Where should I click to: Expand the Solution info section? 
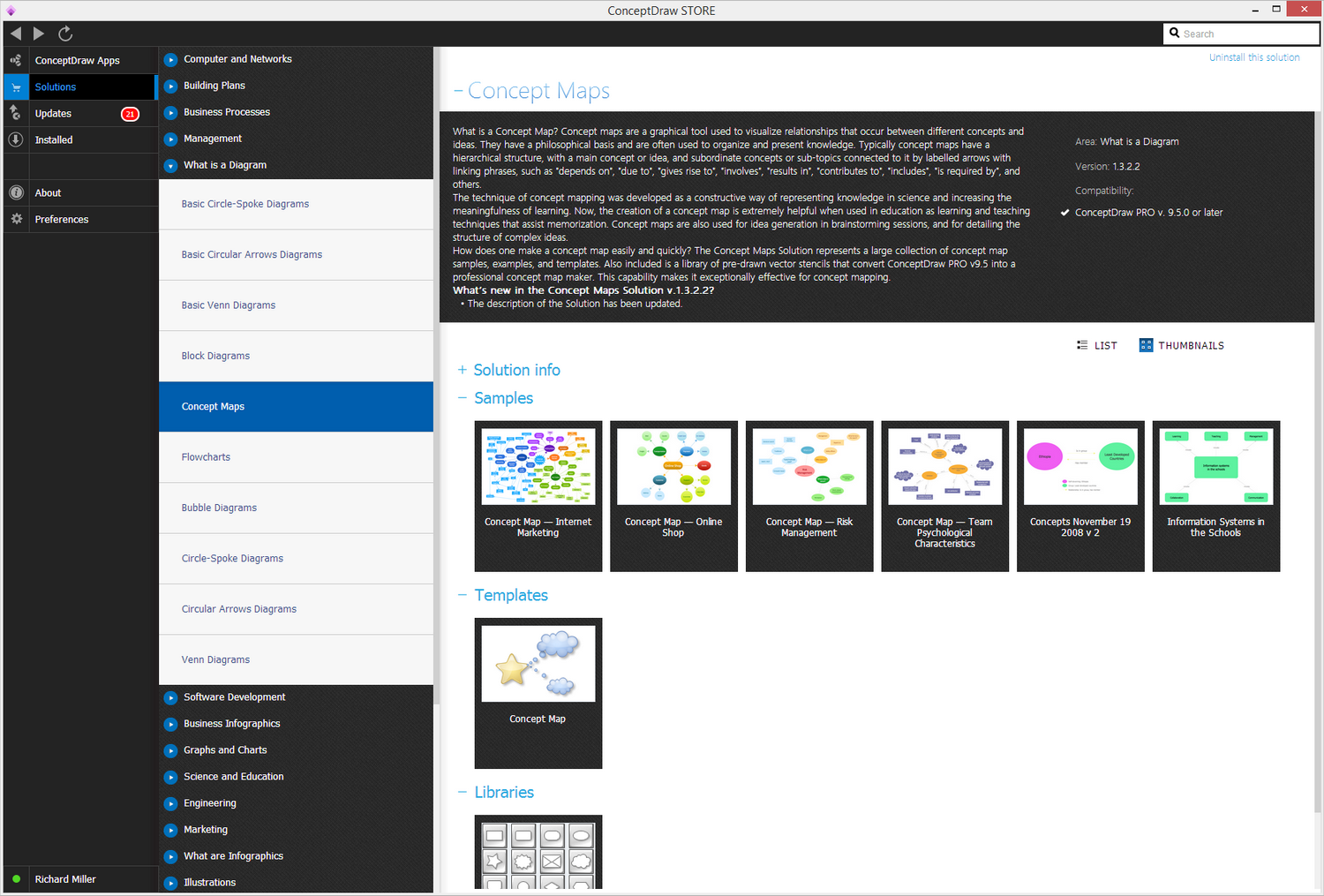(x=462, y=370)
